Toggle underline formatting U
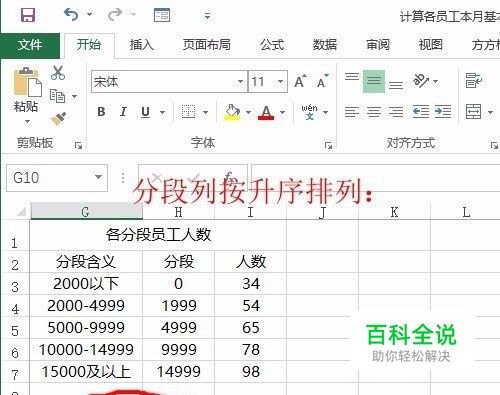Viewport: 500px width, 395px height. (x=145, y=112)
